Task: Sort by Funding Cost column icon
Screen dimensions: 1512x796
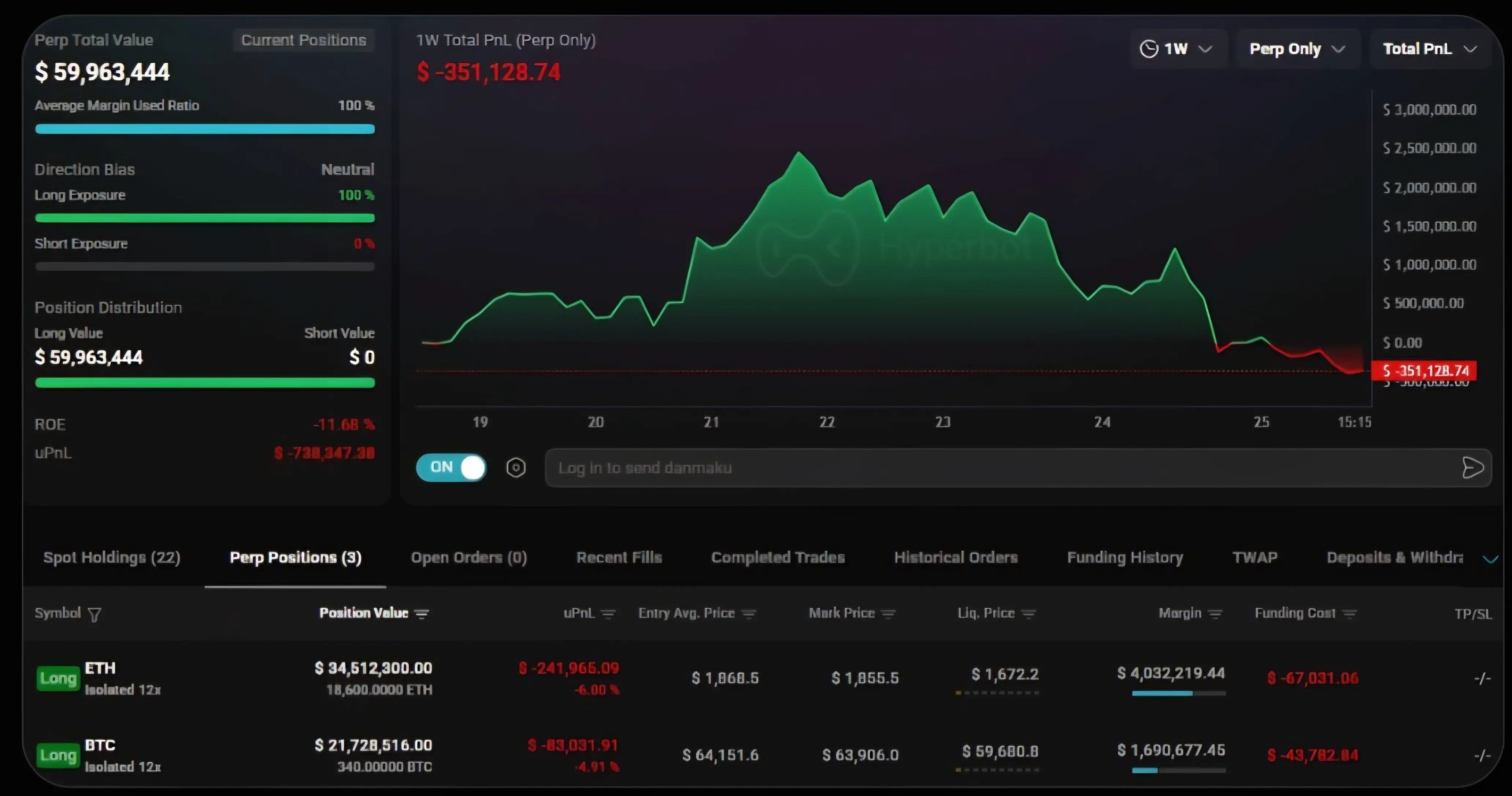Action: click(x=1349, y=614)
